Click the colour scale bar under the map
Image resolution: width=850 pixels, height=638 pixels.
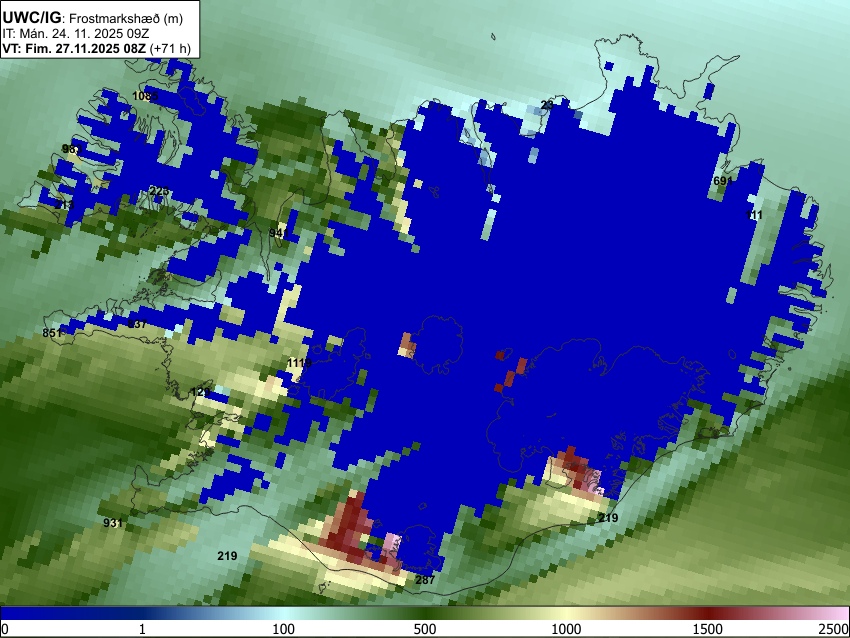tap(425, 613)
